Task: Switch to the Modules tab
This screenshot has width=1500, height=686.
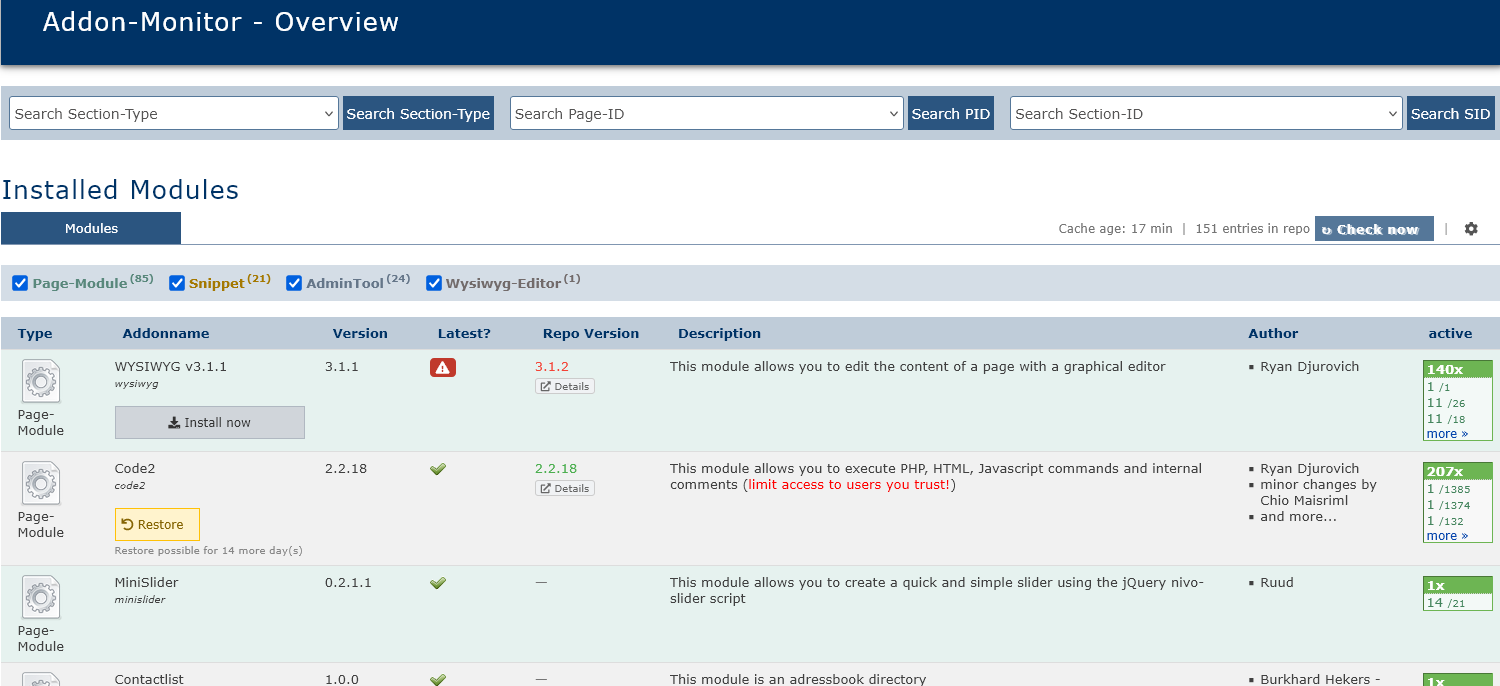Action: coord(91,229)
